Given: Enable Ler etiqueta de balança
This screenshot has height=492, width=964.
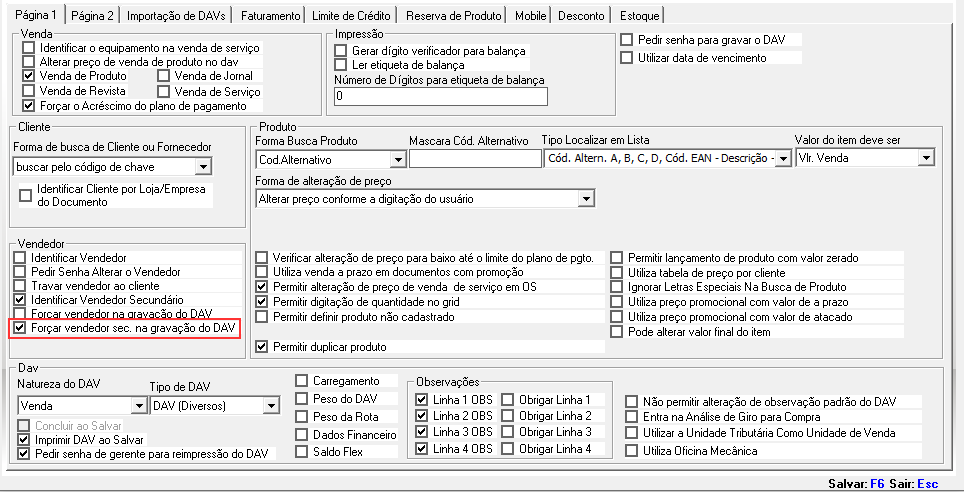Looking at the screenshot, I should coord(341,65).
